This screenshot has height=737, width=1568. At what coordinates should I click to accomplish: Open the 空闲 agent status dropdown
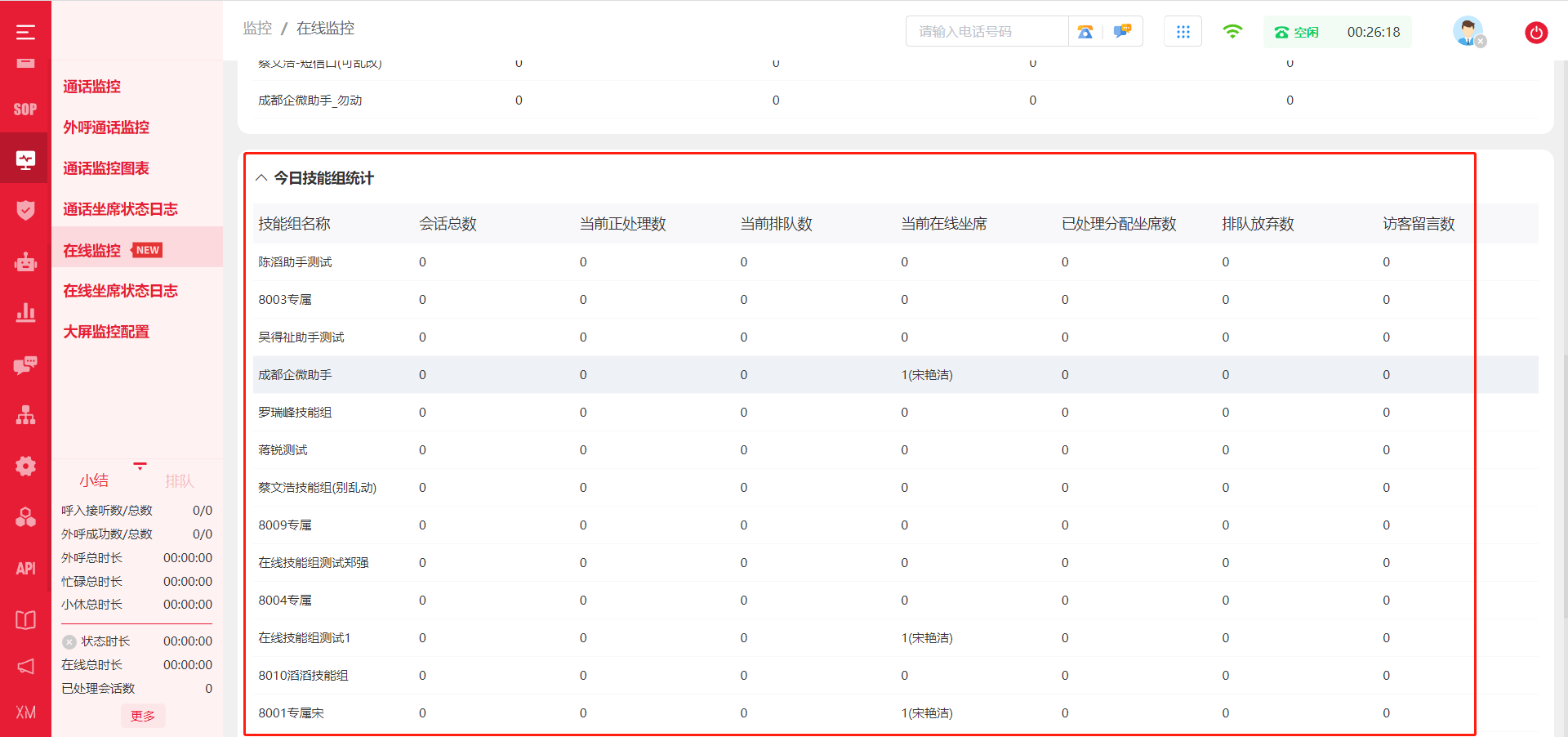click(1297, 33)
